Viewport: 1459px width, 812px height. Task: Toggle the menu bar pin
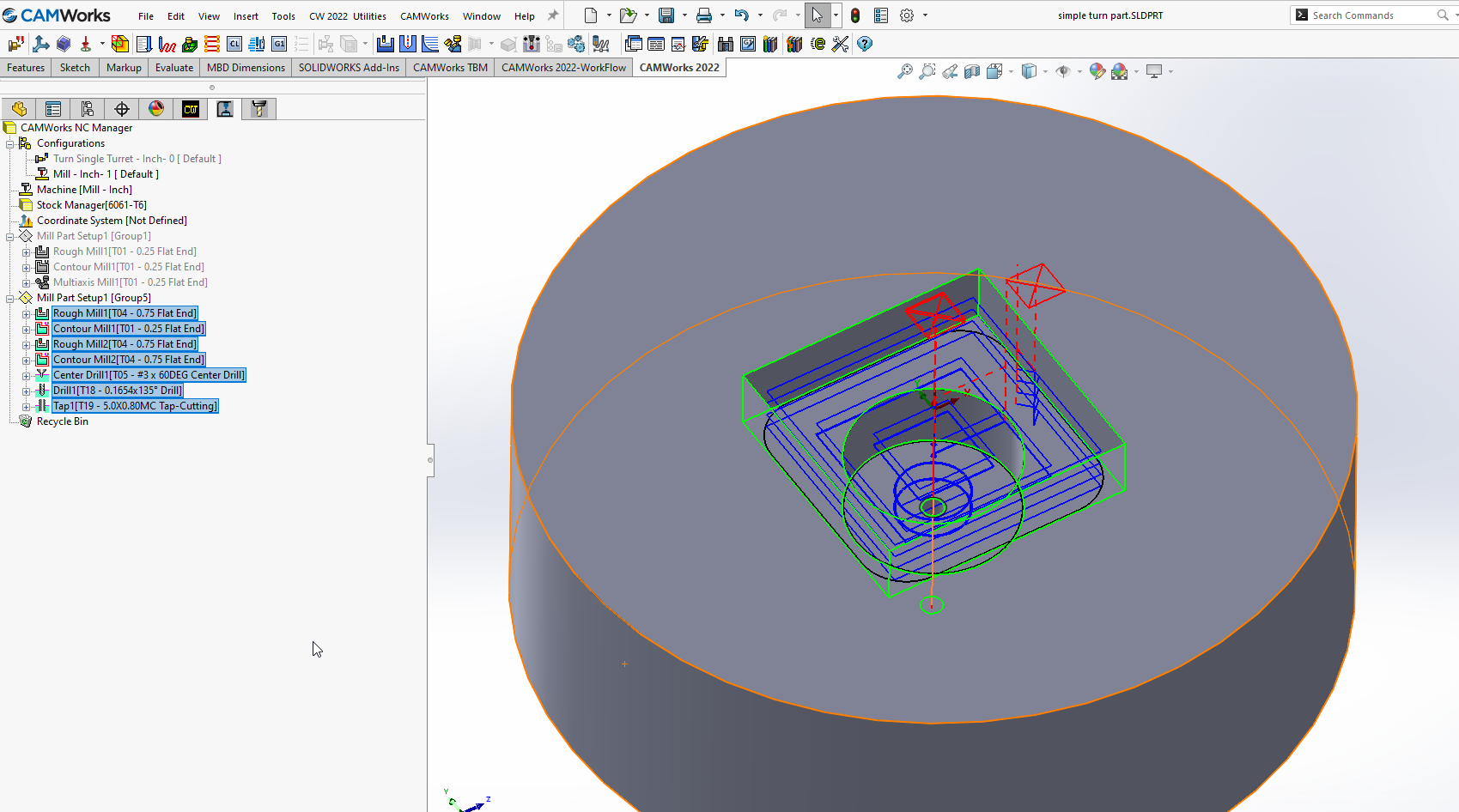(553, 15)
